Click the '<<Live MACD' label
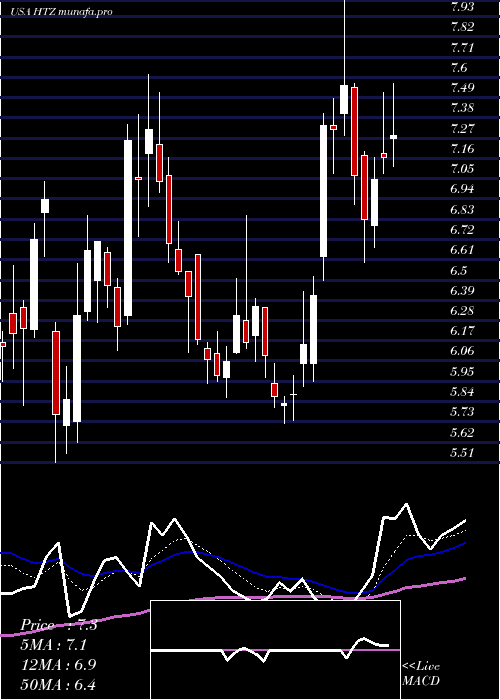Image resolution: width=500 pixels, height=700 pixels. (x=421, y=673)
